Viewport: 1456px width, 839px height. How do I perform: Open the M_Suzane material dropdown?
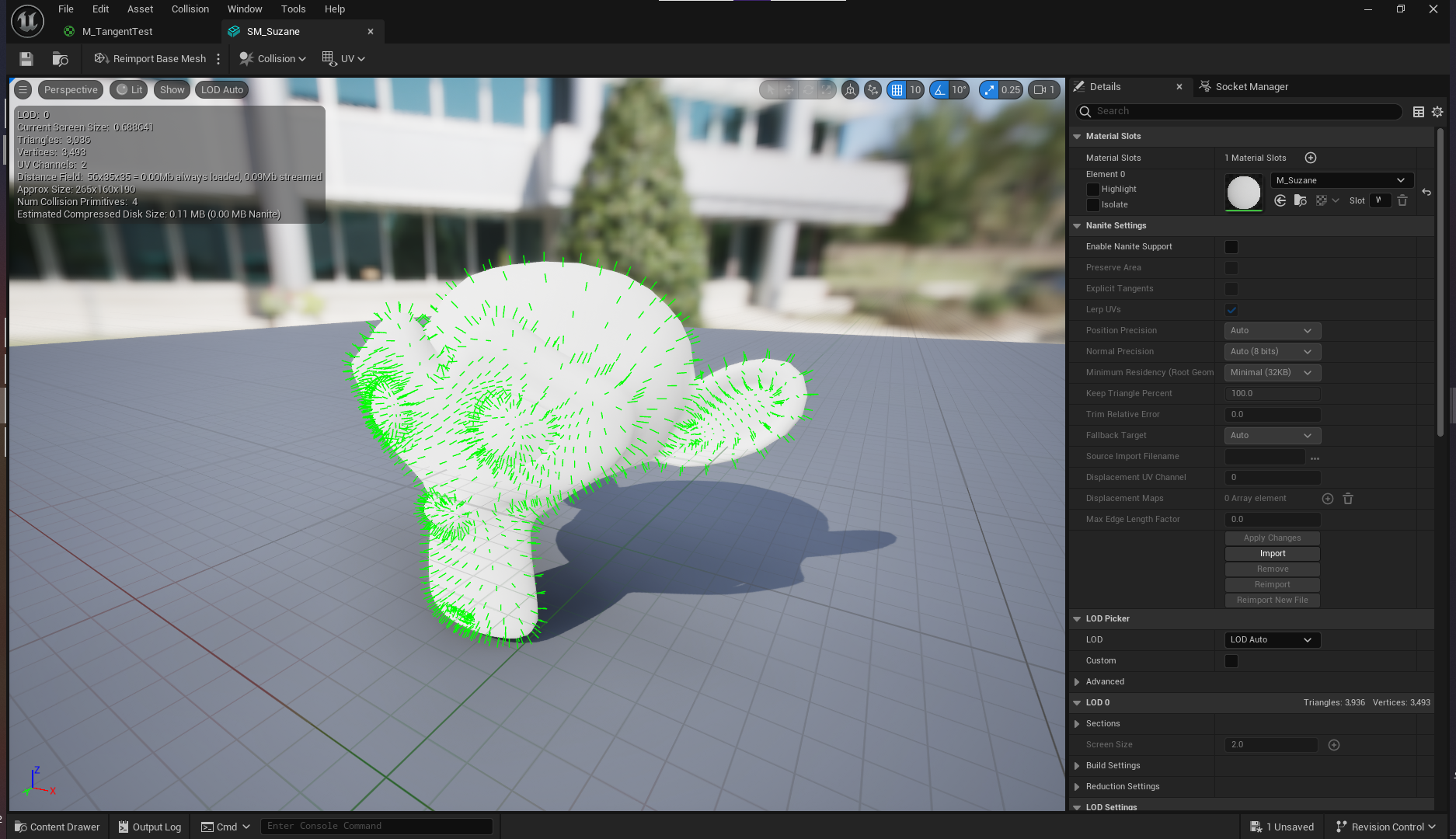[x=1341, y=180]
